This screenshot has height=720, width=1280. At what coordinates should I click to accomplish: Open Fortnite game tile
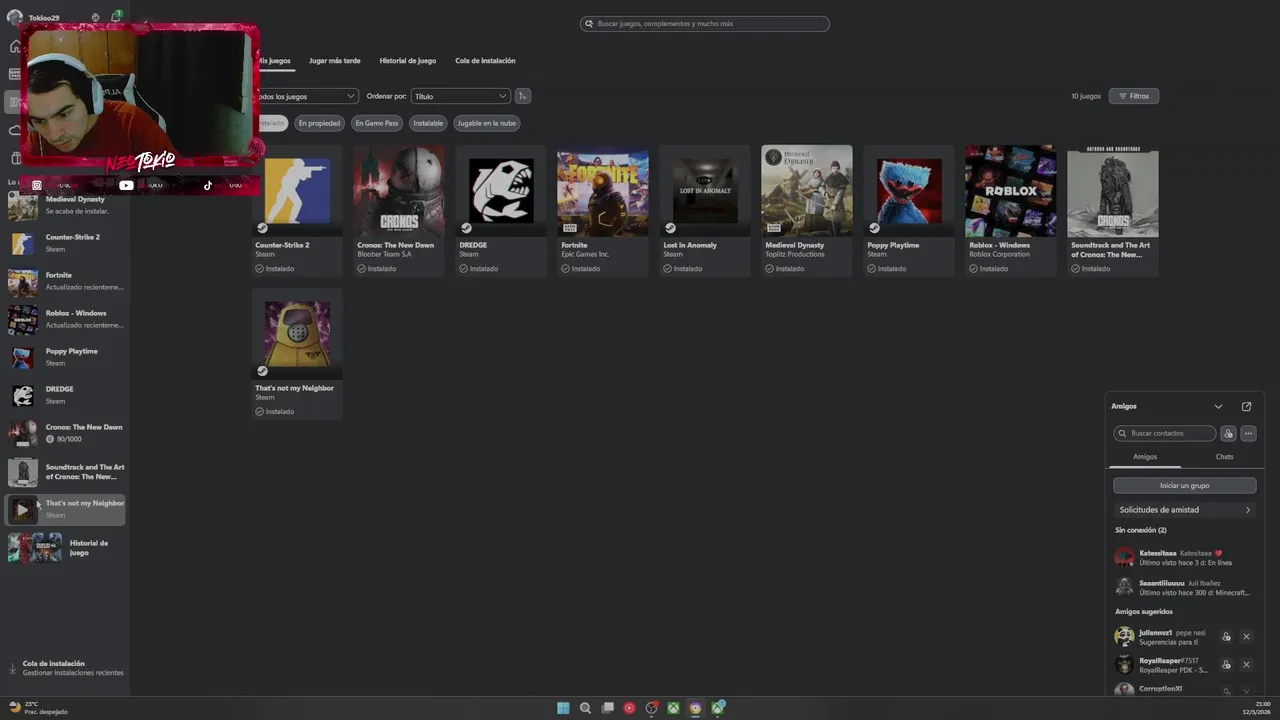pyautogui.click(x=603, y=211)
